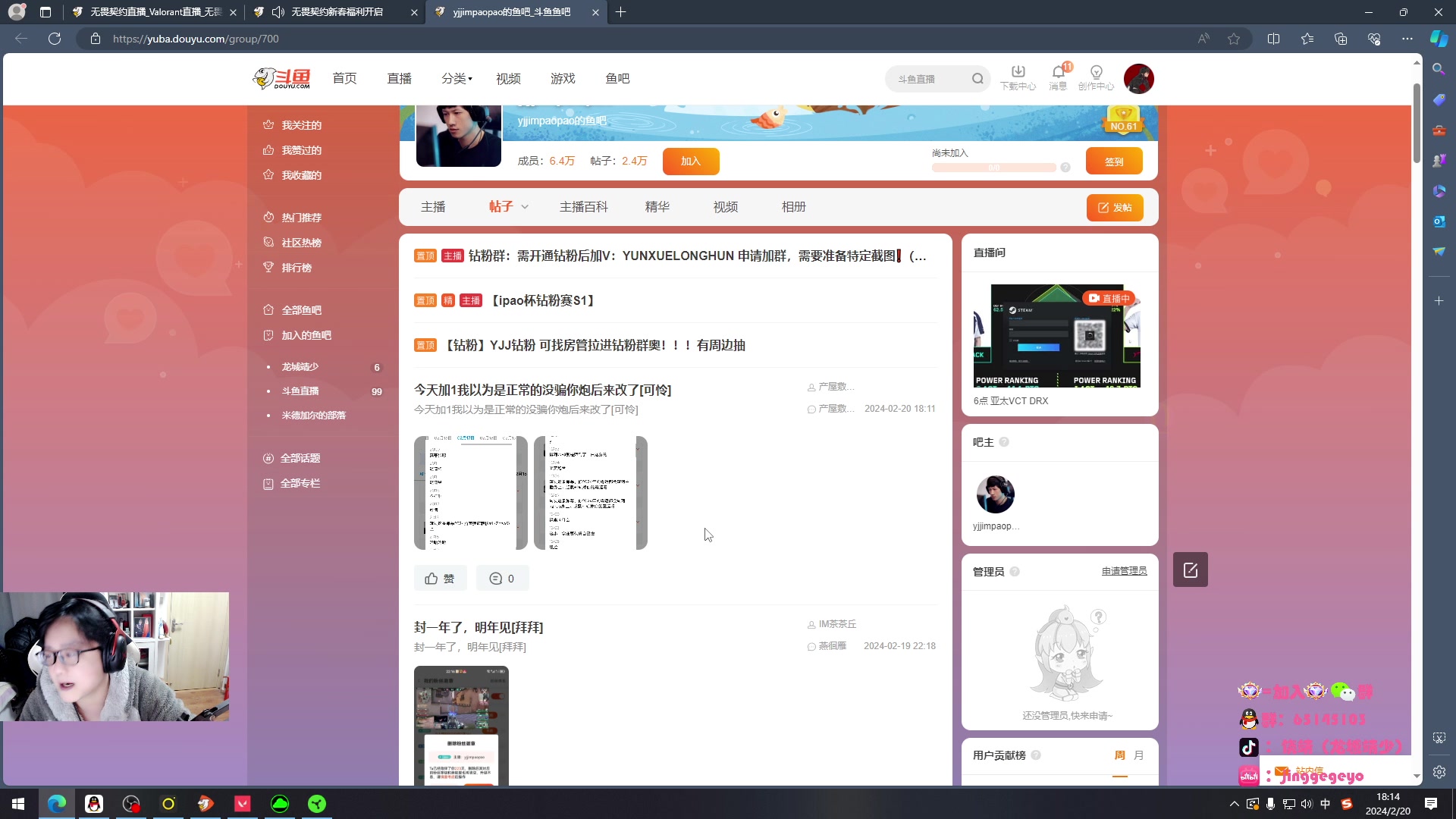Open first screenshot thumbnail in first post
The height and width of the screenshot is (819, 1456).
pos(470,493)
